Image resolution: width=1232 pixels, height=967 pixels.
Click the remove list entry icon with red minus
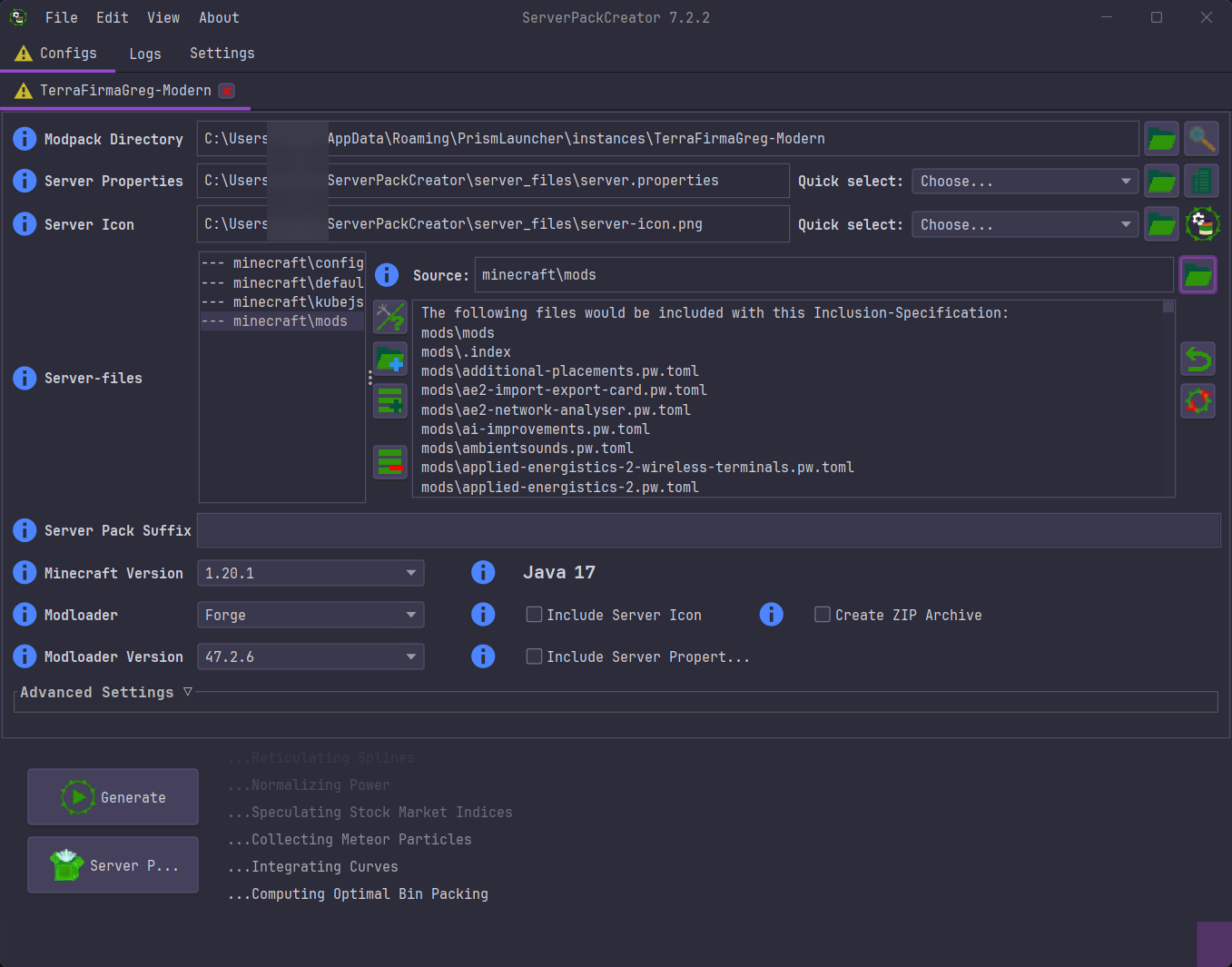(x=390, y=462)
